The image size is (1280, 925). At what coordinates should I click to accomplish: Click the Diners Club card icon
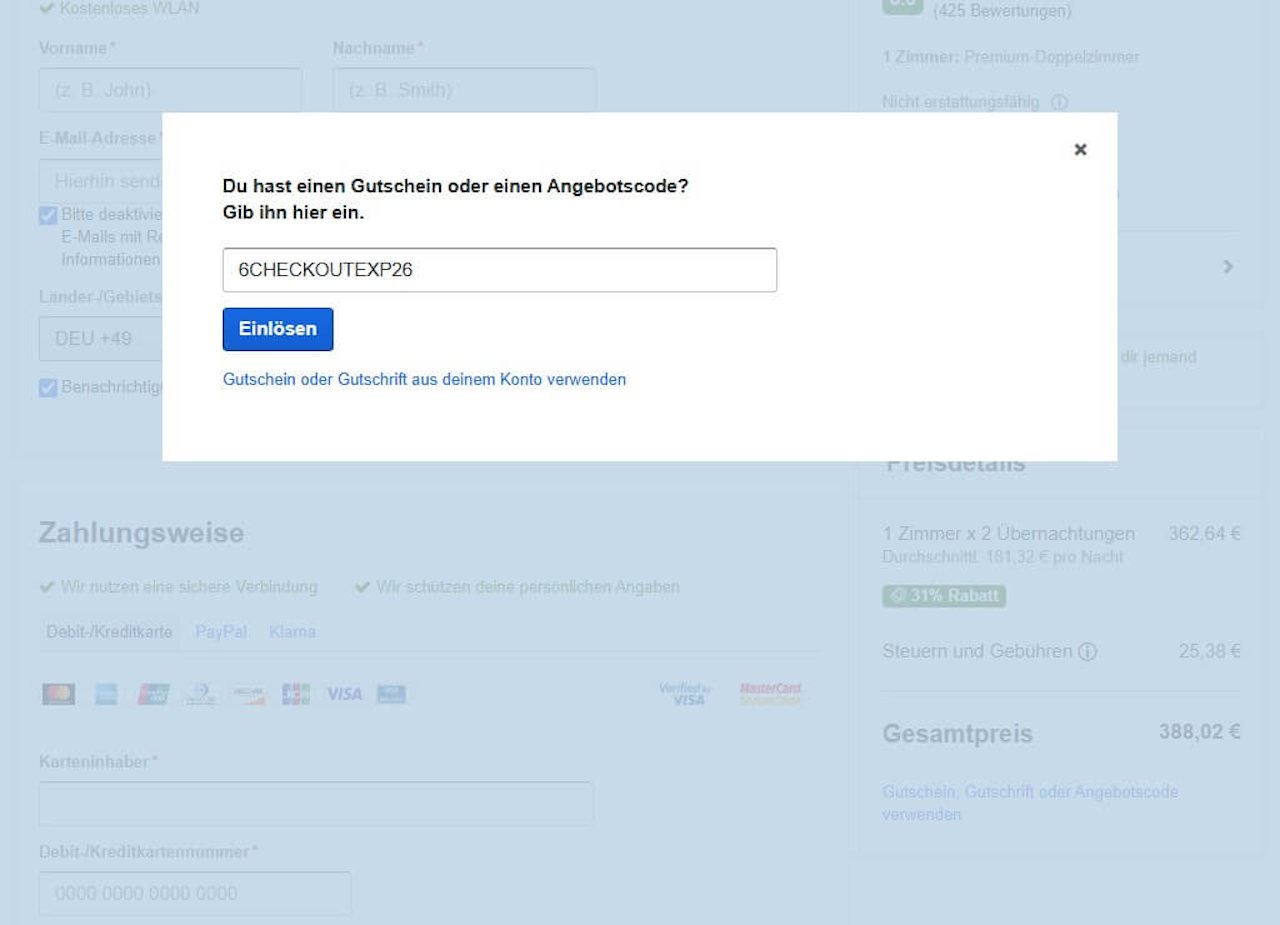[x=201, y=694]
